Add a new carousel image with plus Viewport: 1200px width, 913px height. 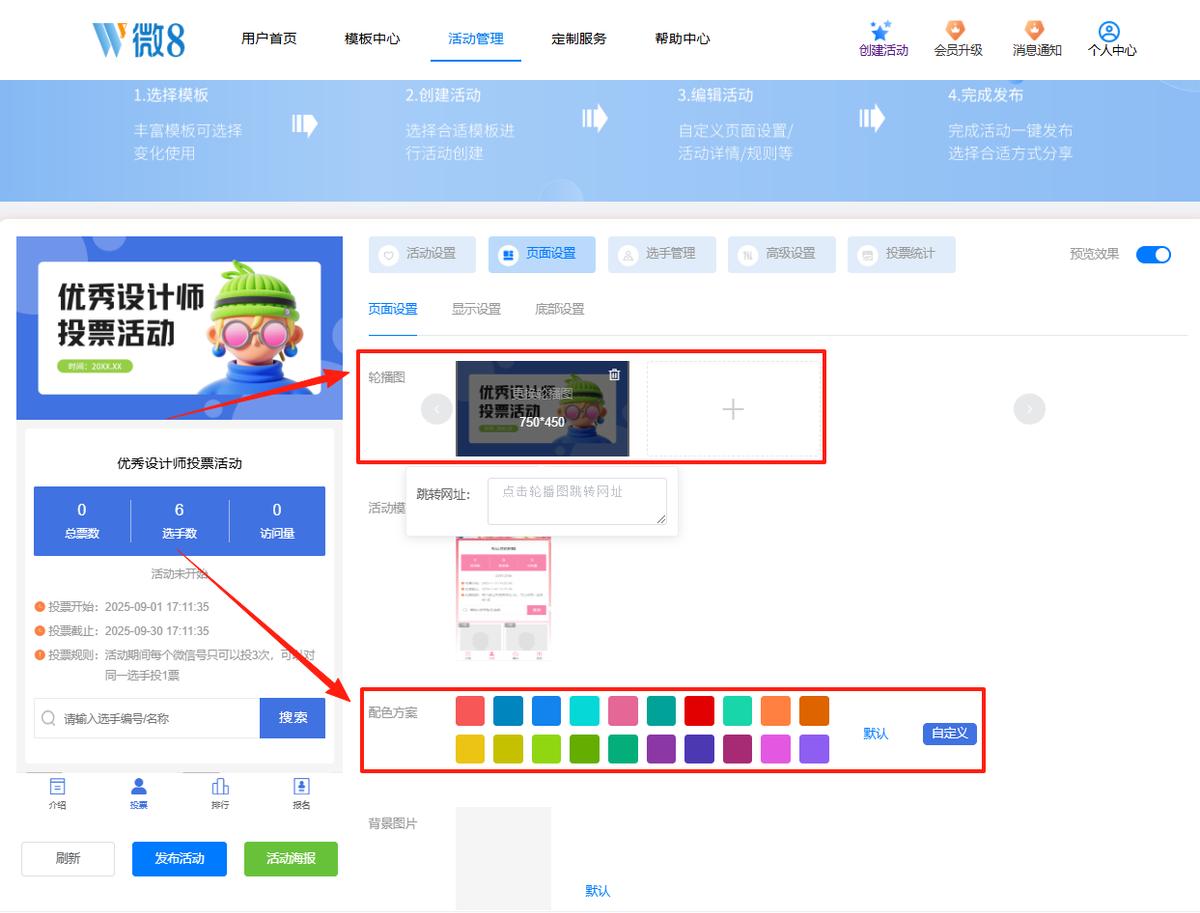click(x=733, y=408)
